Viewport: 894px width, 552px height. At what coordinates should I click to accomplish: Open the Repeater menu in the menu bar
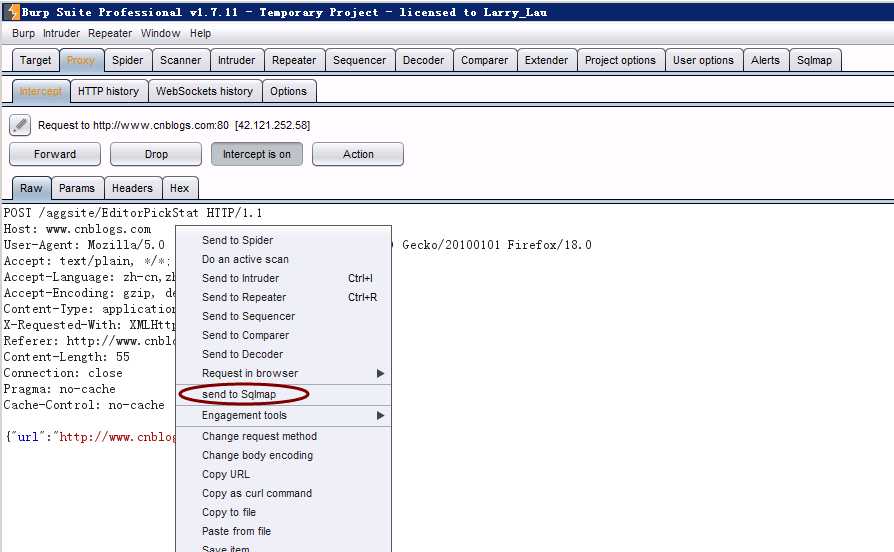tap(110, 34)
